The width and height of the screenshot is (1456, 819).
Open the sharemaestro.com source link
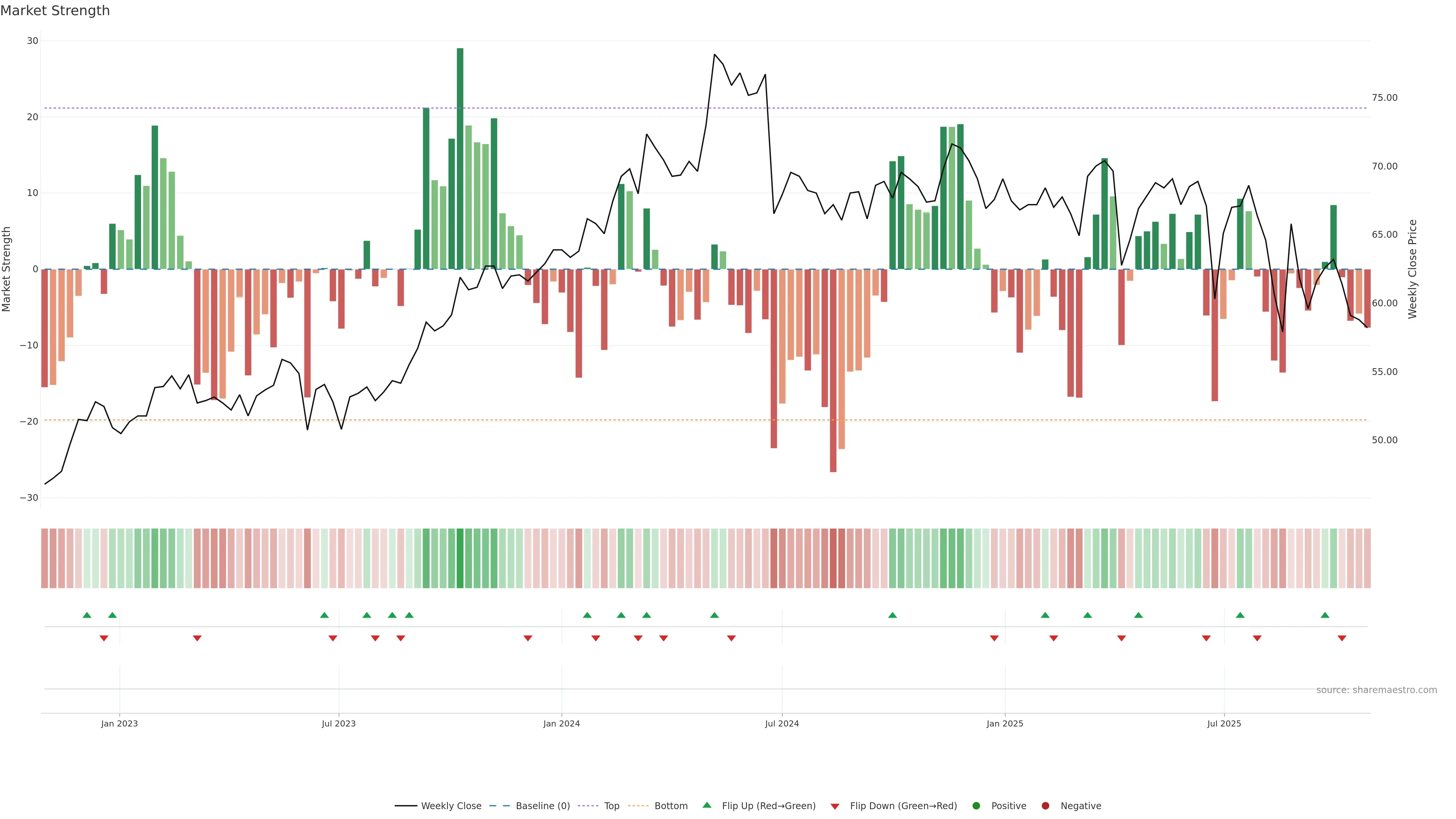(1376, 690)
